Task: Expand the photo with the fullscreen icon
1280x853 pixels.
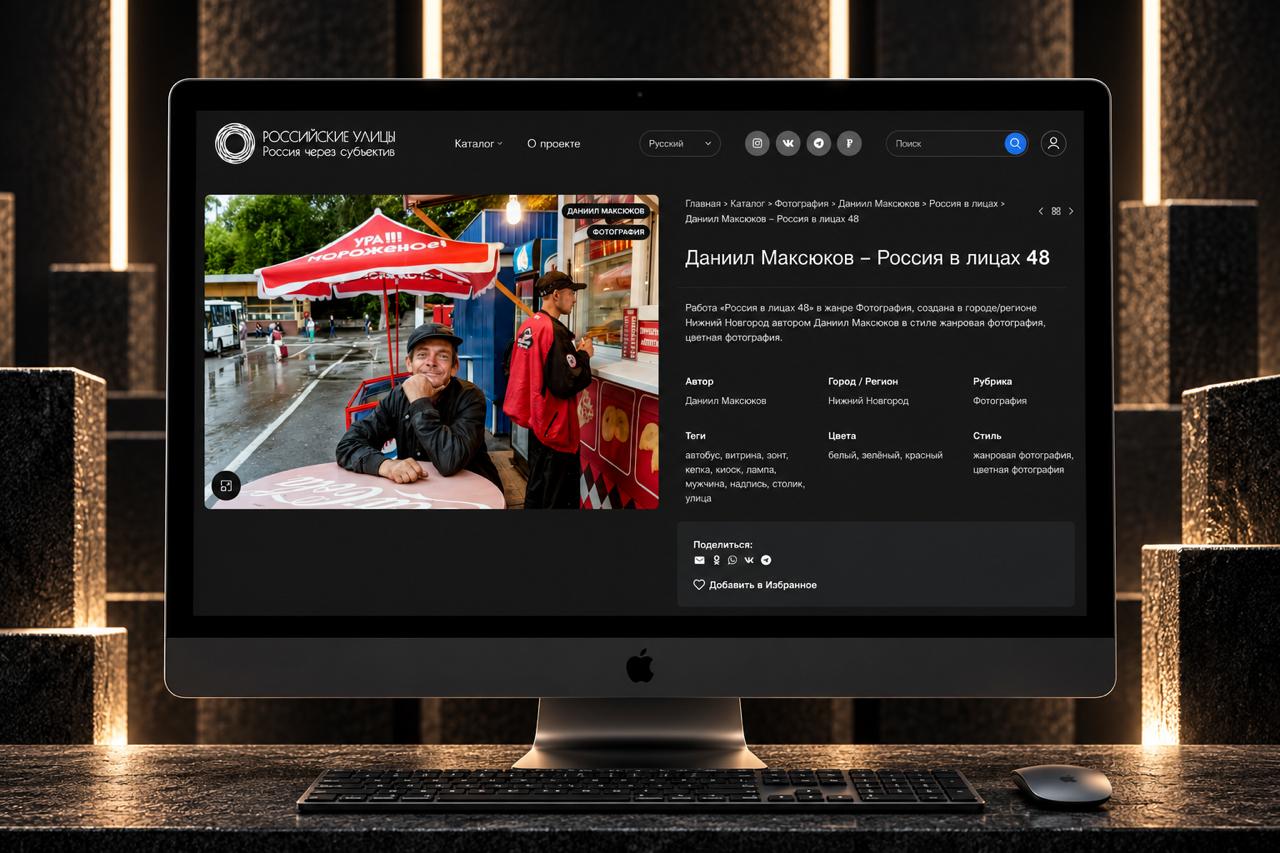Action: [226, 486]
